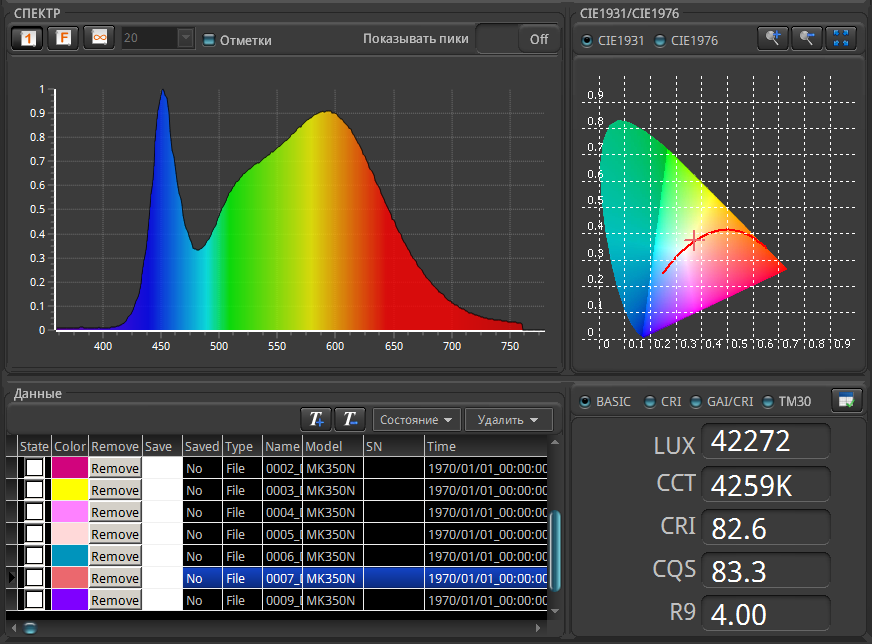This screenshot has width=872, height=644.
Task: Open the Состояние dropdown
Action: pos(416,420)
